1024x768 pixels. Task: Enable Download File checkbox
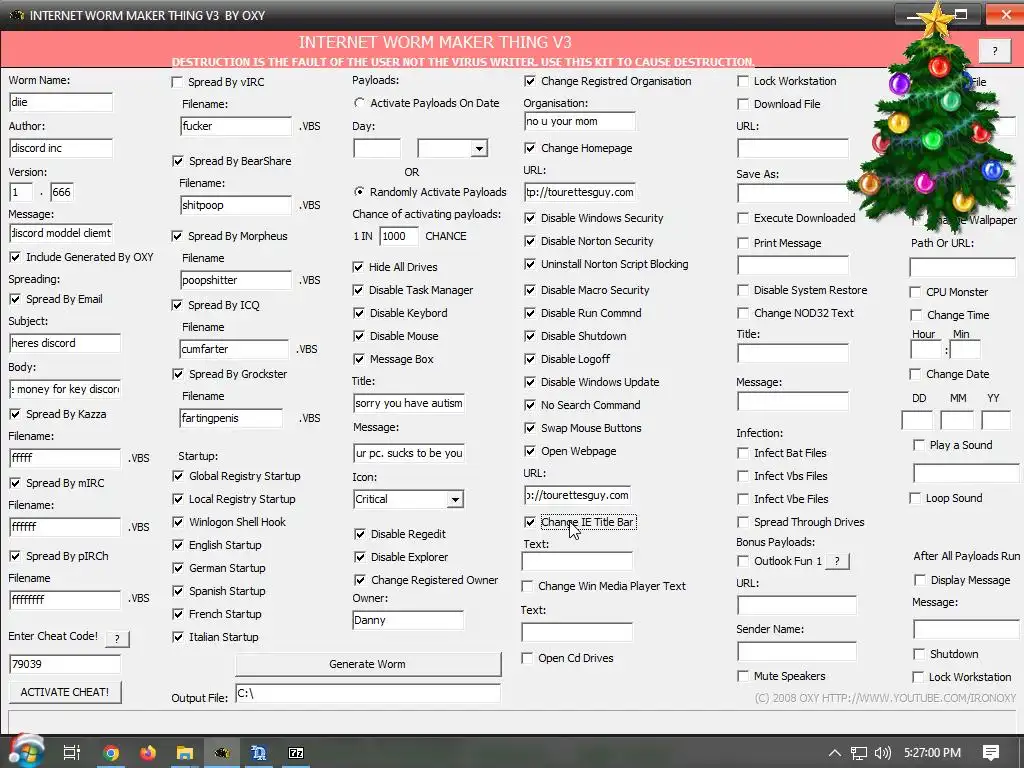(743, 104)
